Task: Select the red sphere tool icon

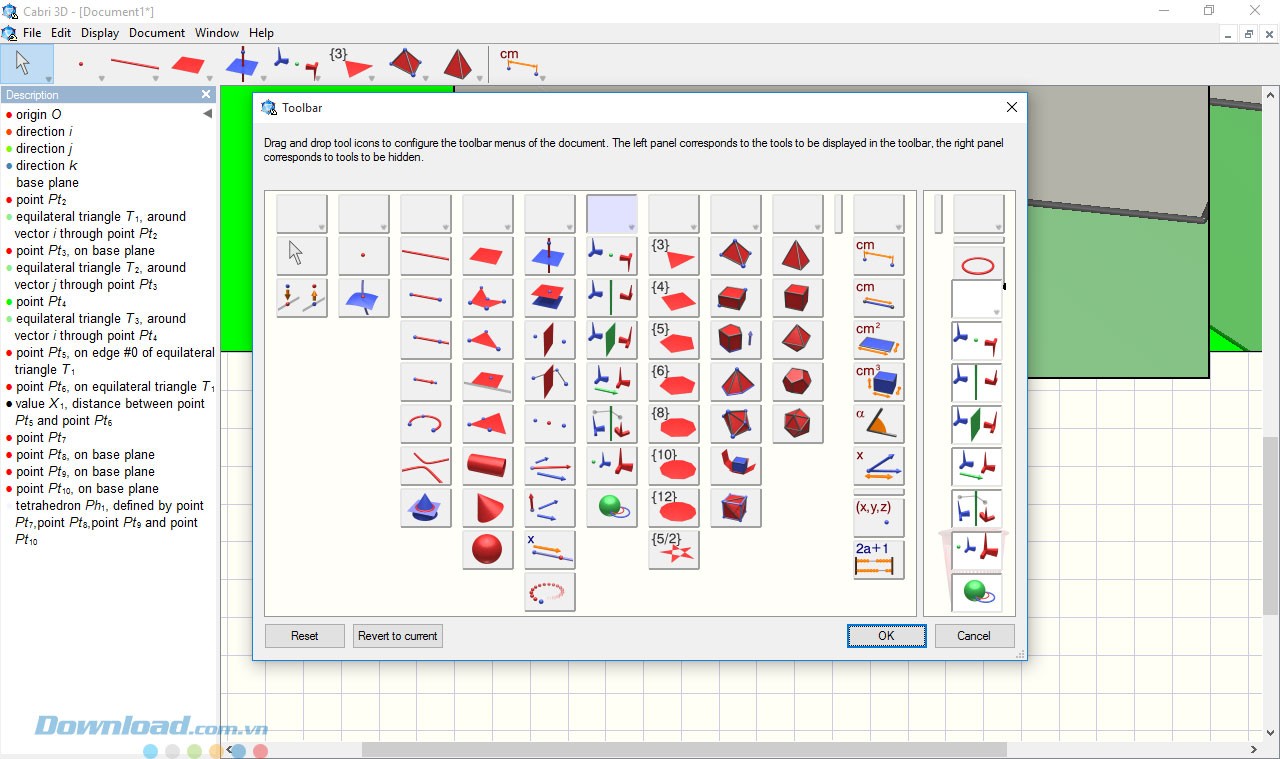Action: pos(487,549)
